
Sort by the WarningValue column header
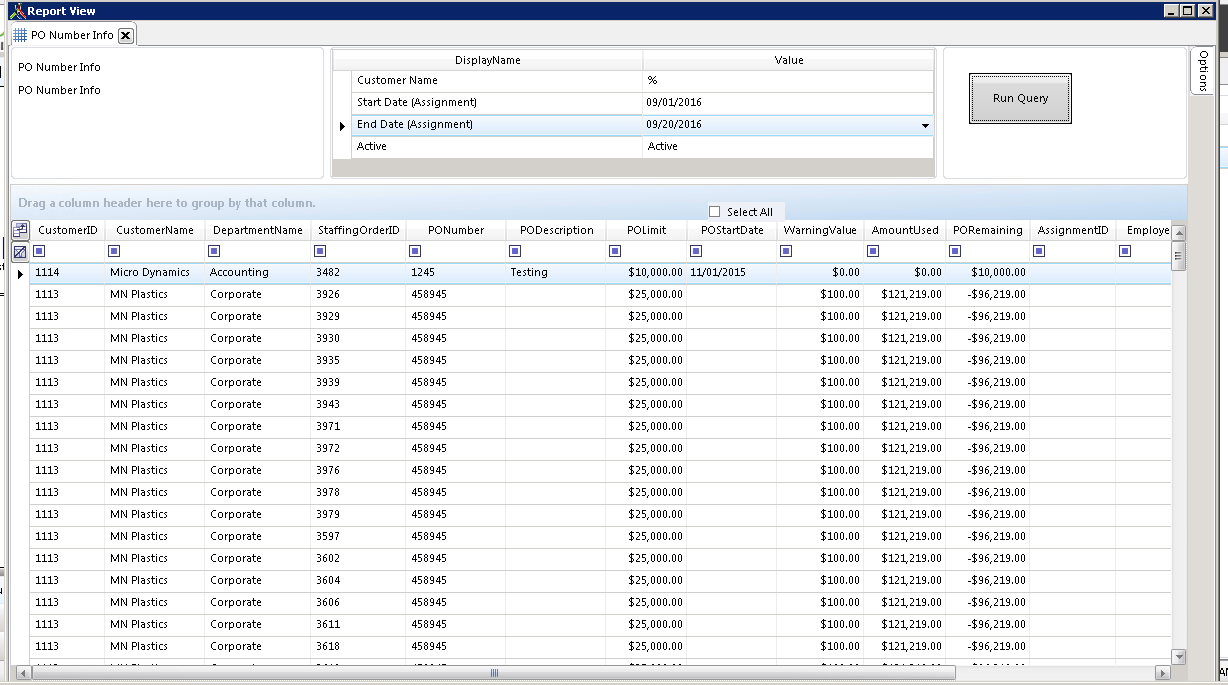tap(820, 230)
